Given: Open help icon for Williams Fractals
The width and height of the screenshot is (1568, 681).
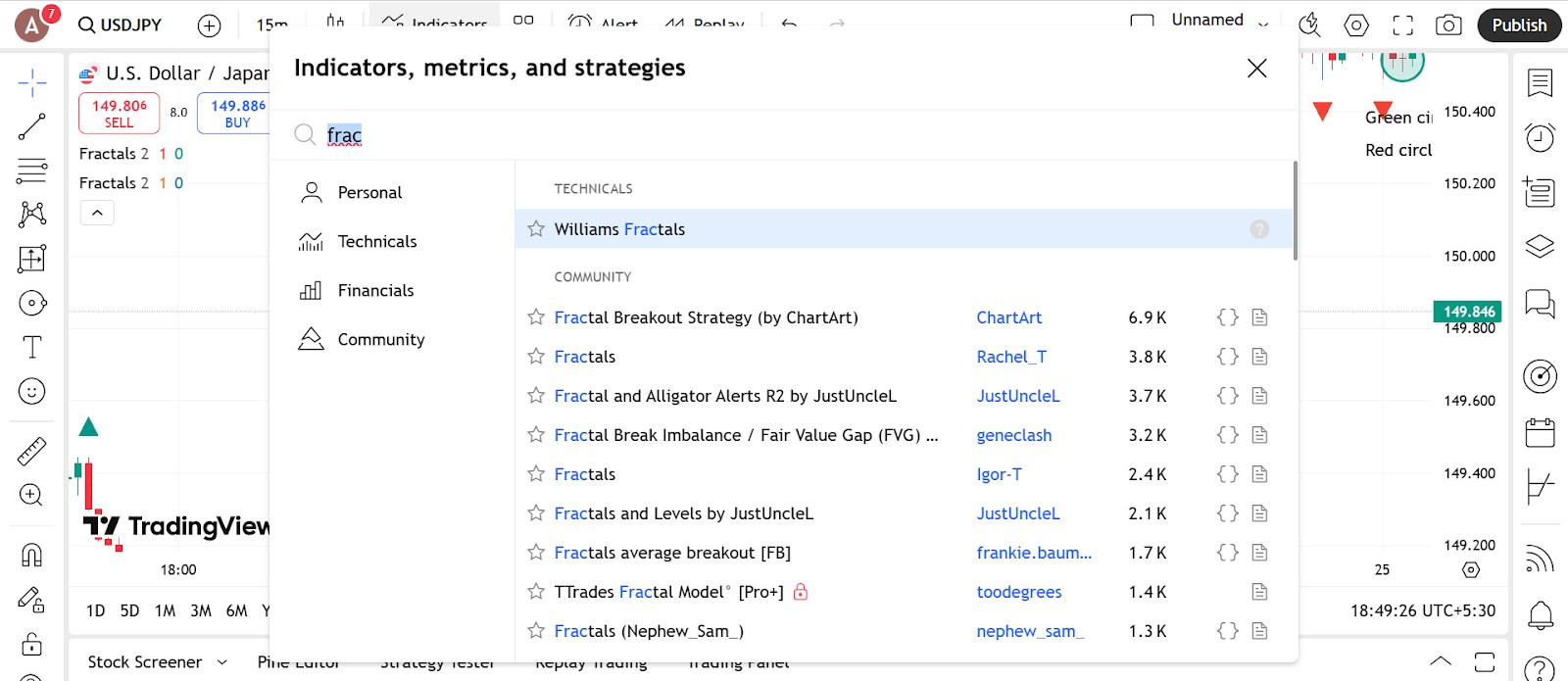Looking at the screenshot, I should click(x=1259, y=228).
